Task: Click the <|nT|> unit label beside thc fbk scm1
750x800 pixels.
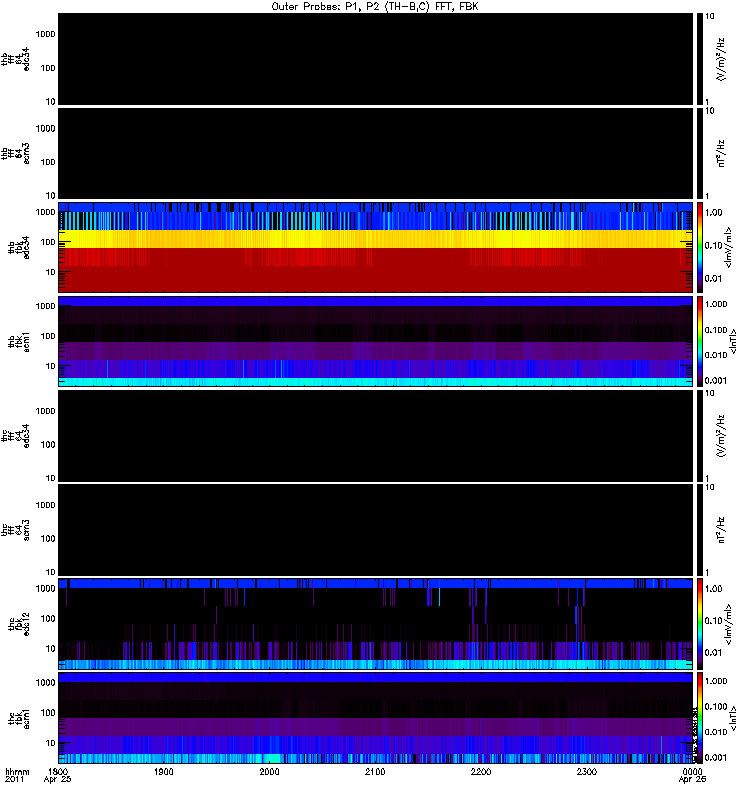Action: click(x=733, y=718)
